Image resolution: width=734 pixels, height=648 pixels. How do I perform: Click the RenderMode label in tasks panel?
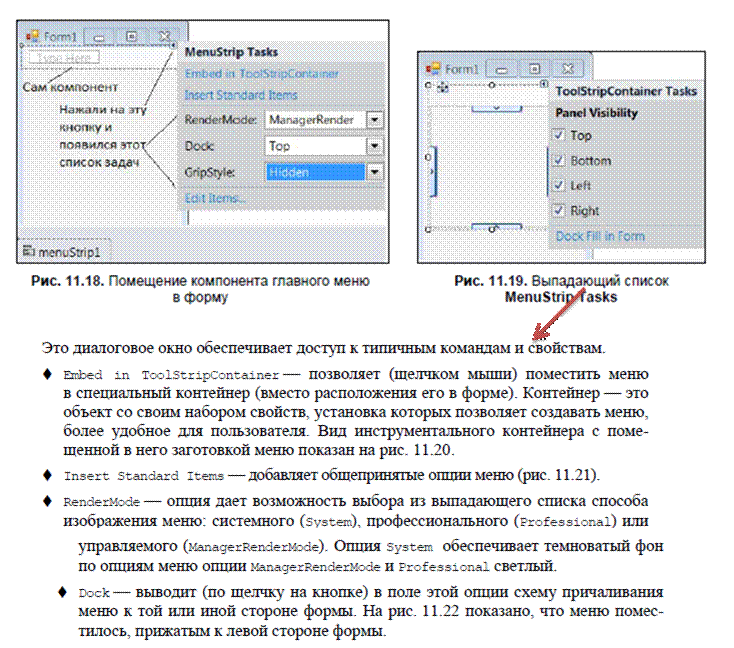220,120
